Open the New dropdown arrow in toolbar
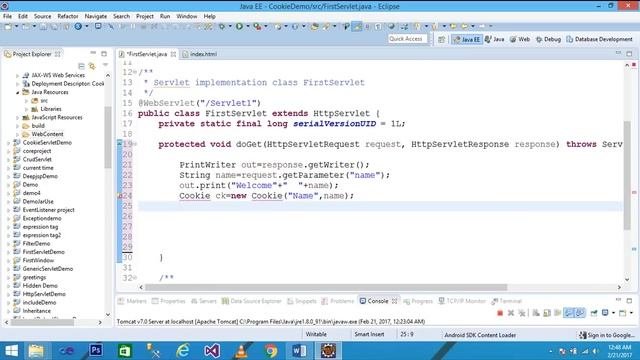The image size is (640, 360). 16,27
